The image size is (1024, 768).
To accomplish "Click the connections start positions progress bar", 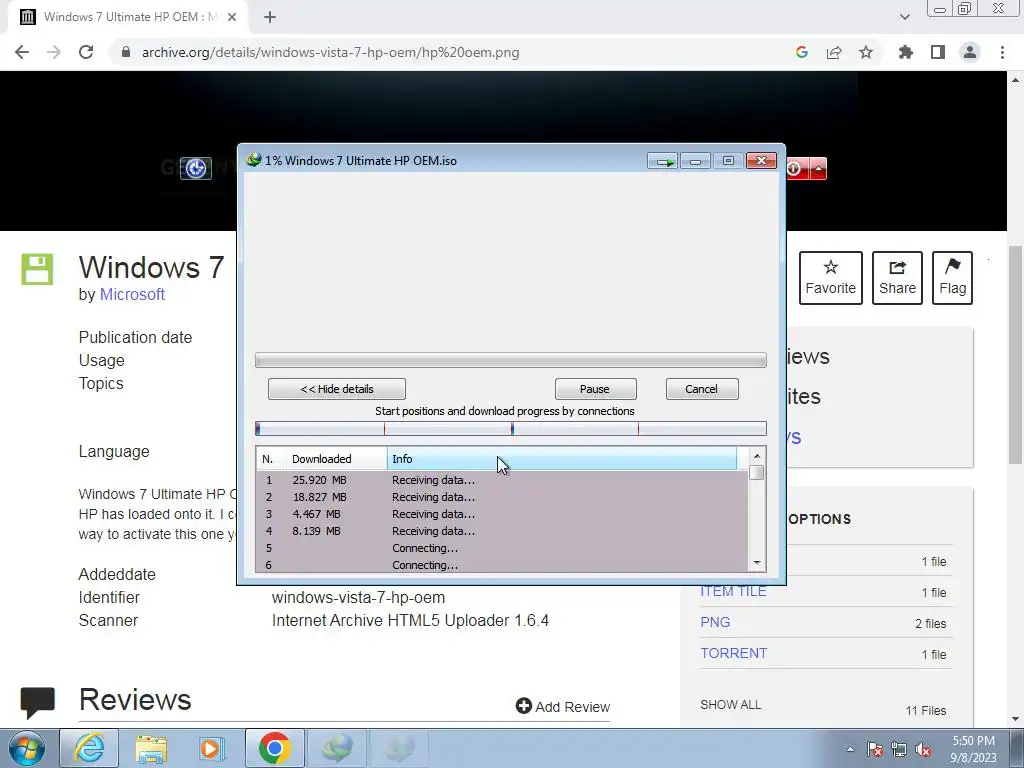I will [511, 428].
